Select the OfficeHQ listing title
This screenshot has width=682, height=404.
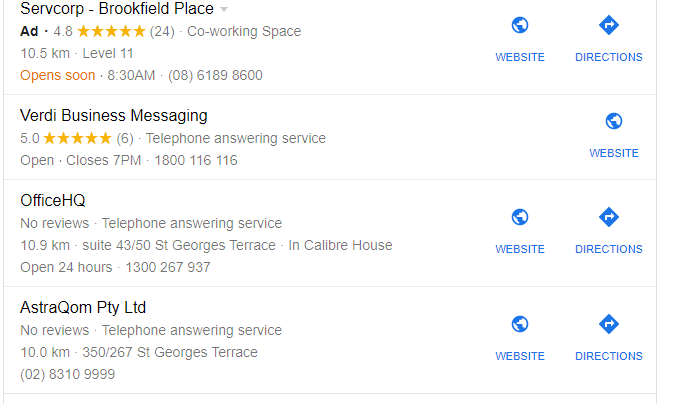point(53,200)
